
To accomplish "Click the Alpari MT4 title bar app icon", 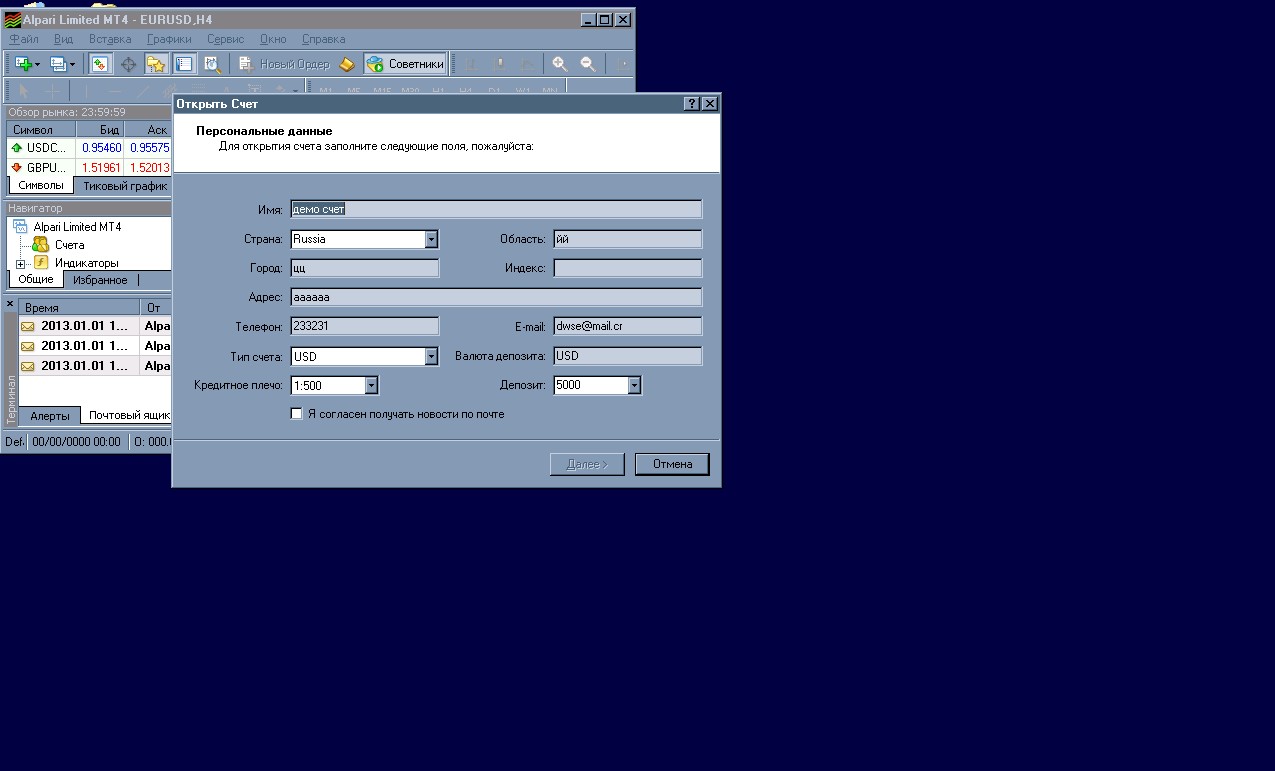I will 13,19.
